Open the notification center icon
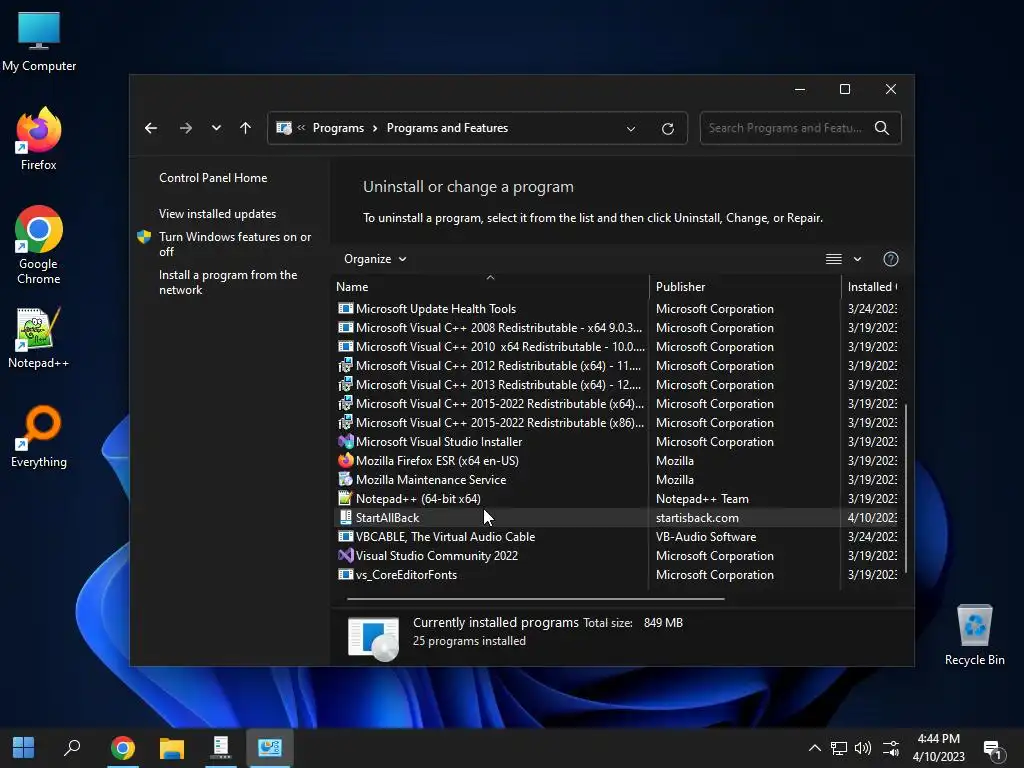 pos(993,750)
